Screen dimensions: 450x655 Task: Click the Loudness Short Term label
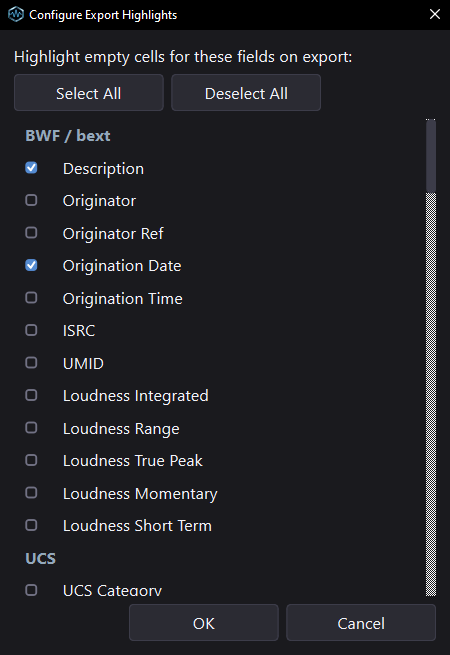coord(137,526)
